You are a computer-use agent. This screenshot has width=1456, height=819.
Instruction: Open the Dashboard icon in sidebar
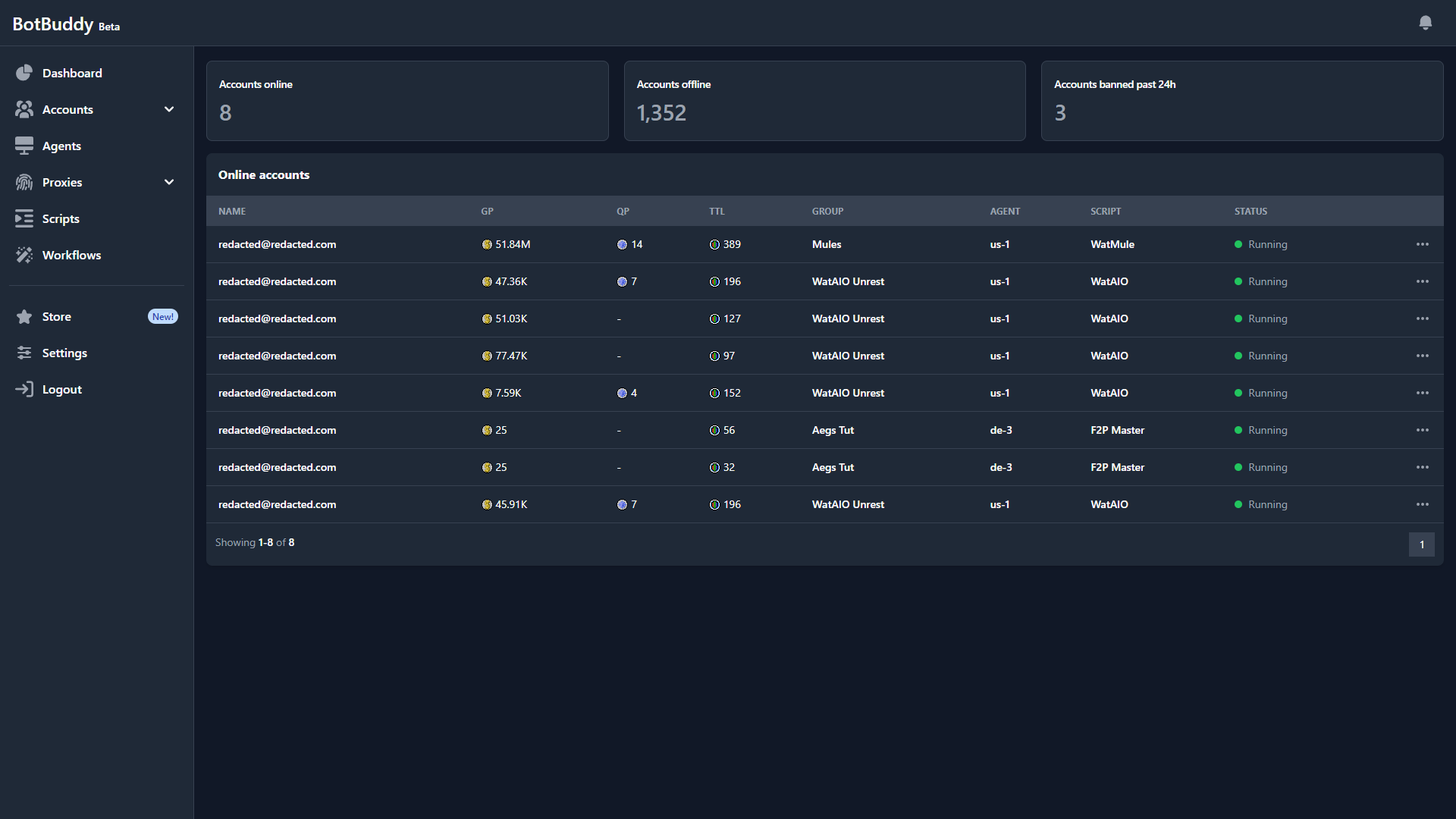(24, 73)
